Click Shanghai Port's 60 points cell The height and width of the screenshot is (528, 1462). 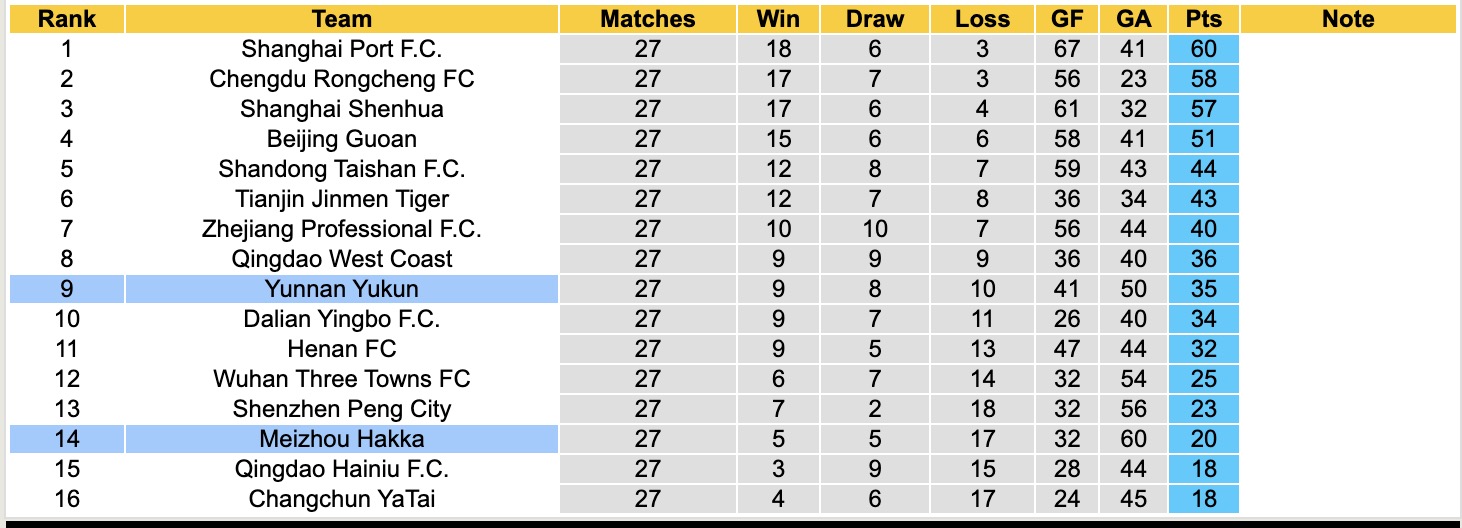coord(1203,49)
